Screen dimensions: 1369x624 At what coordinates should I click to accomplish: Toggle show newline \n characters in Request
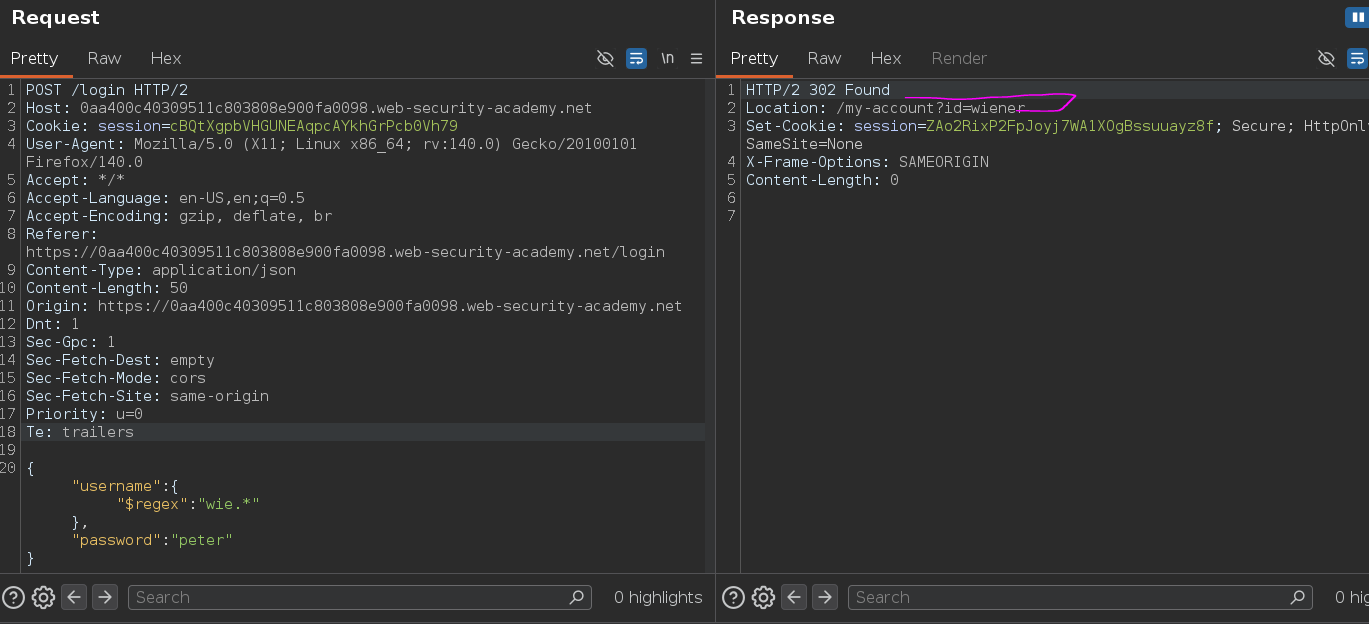667,58
